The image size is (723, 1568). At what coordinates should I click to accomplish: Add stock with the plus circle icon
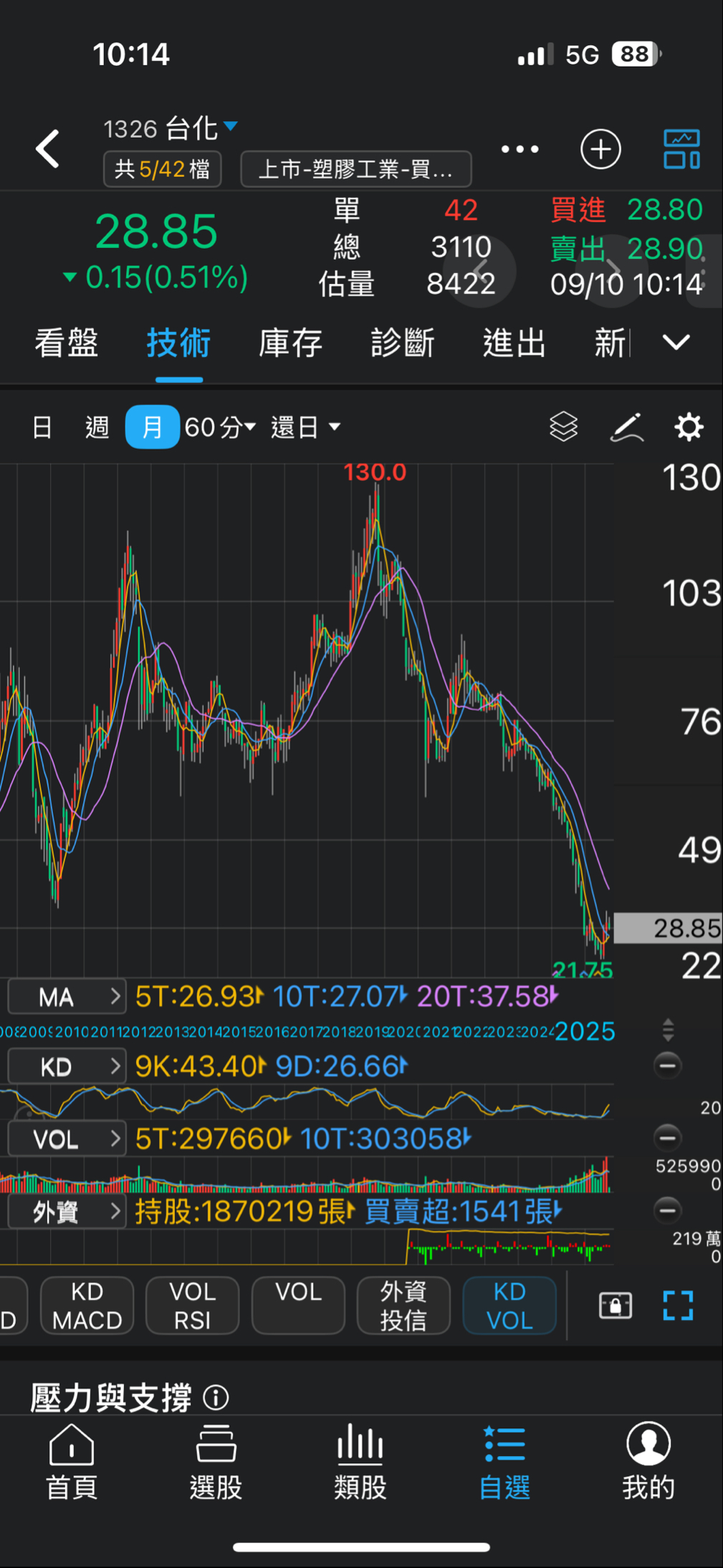click(x=600, y=149)
